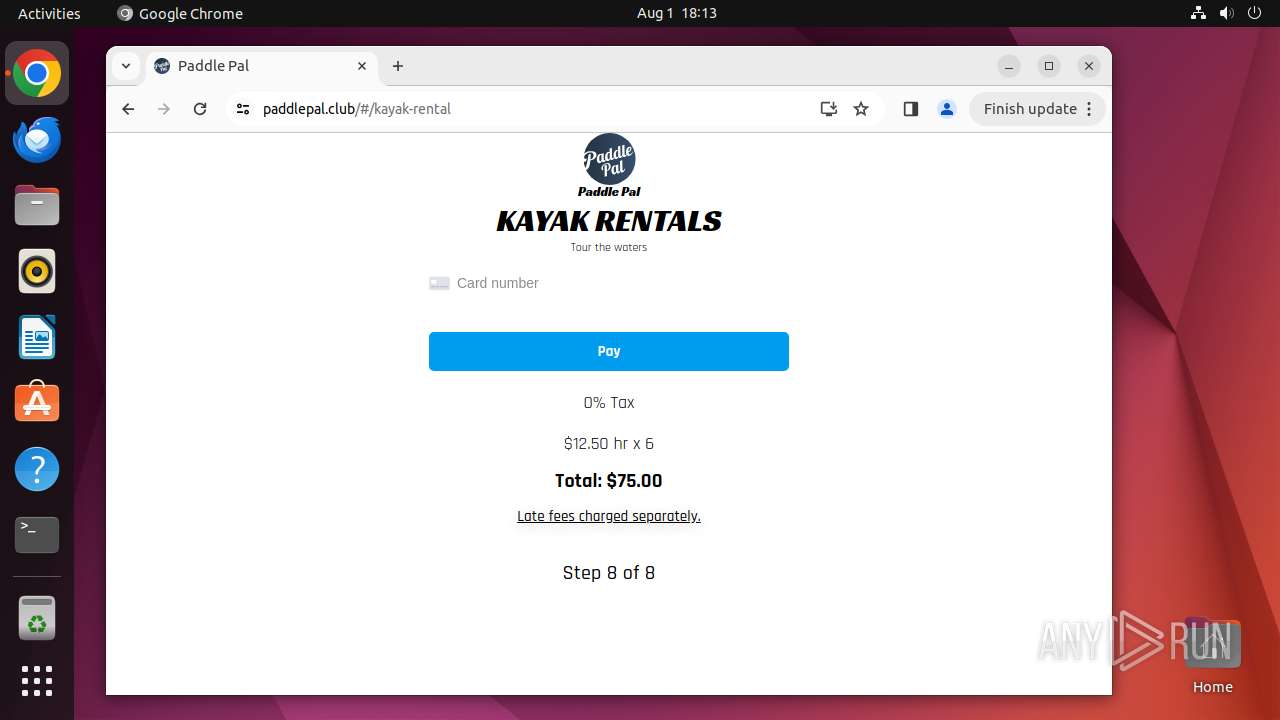Open Activities overview

[49, 13]
